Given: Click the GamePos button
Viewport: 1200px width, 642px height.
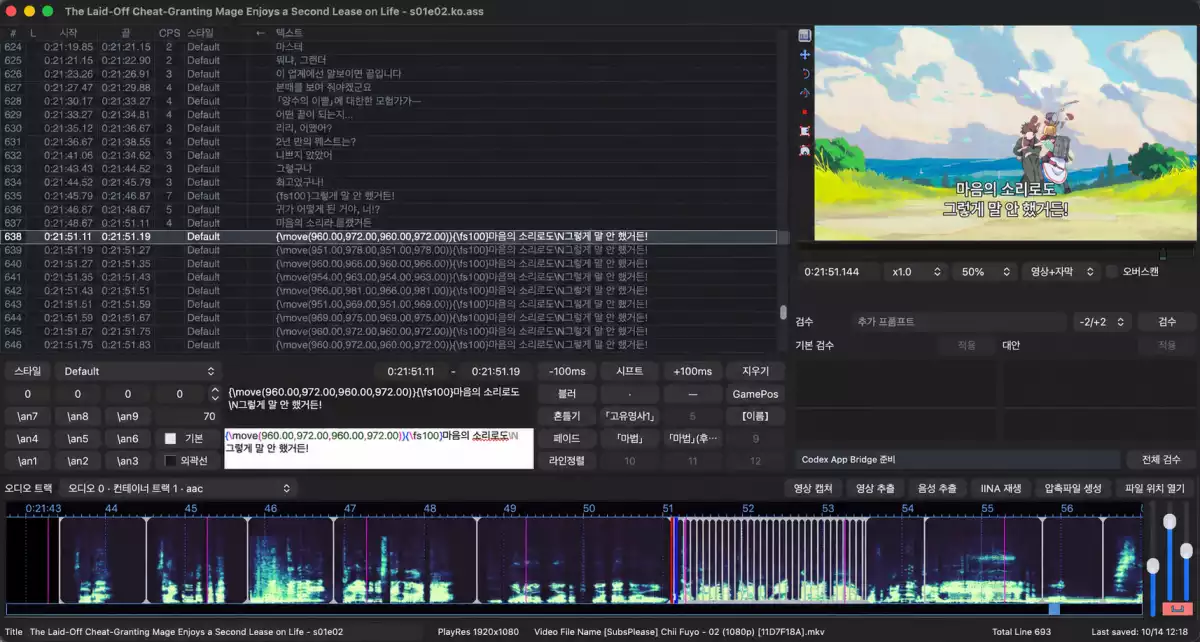Looking at the screenshot, I should pos(756,394).
